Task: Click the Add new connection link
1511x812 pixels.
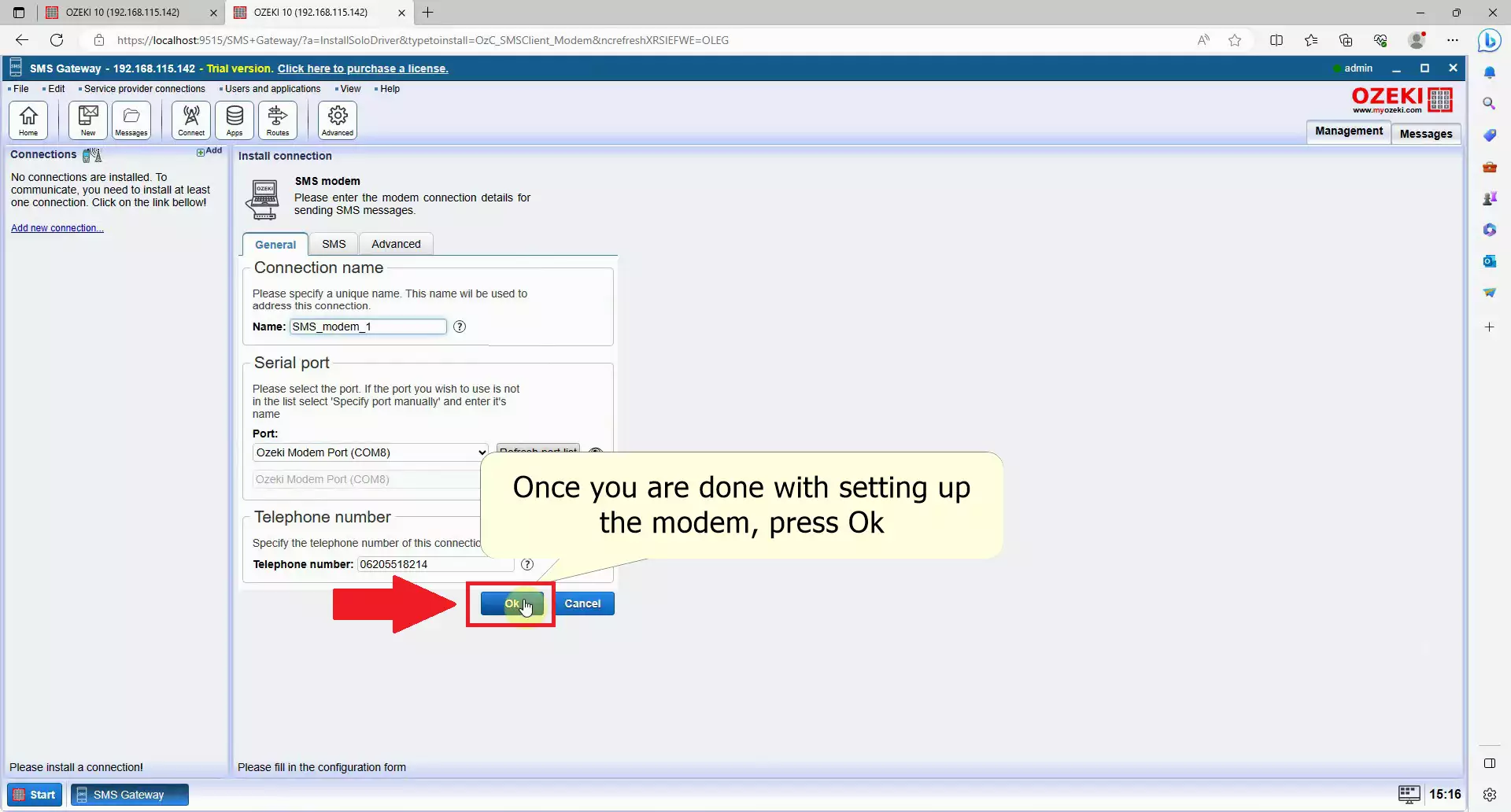Action: 57,228
